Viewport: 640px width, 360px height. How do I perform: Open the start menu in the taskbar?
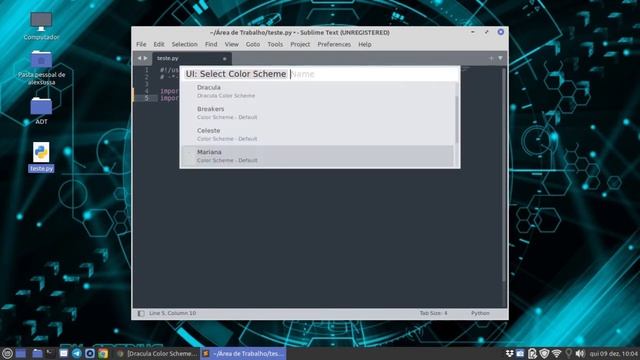pos(7,353)
